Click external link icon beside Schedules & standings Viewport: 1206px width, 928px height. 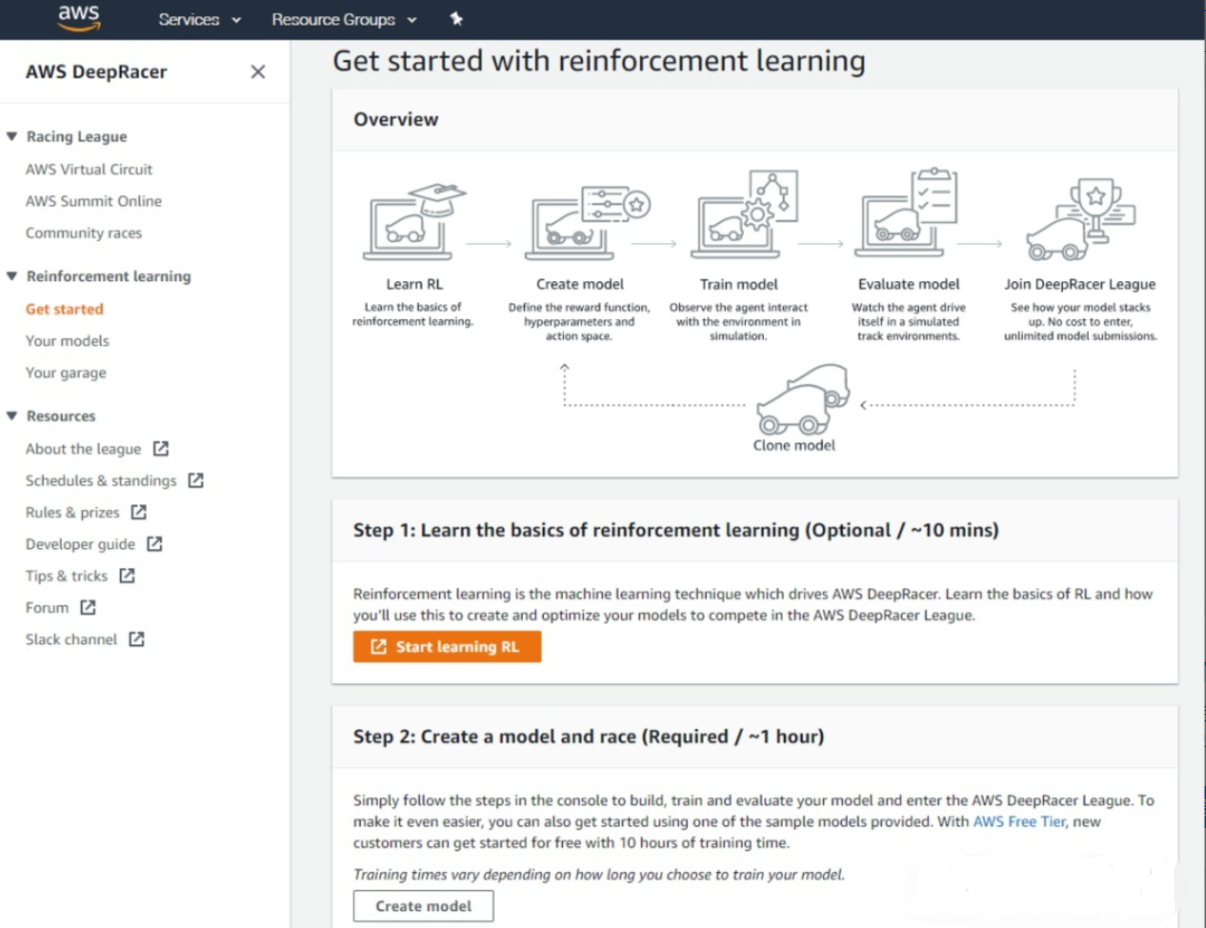(x=196, y=481)
